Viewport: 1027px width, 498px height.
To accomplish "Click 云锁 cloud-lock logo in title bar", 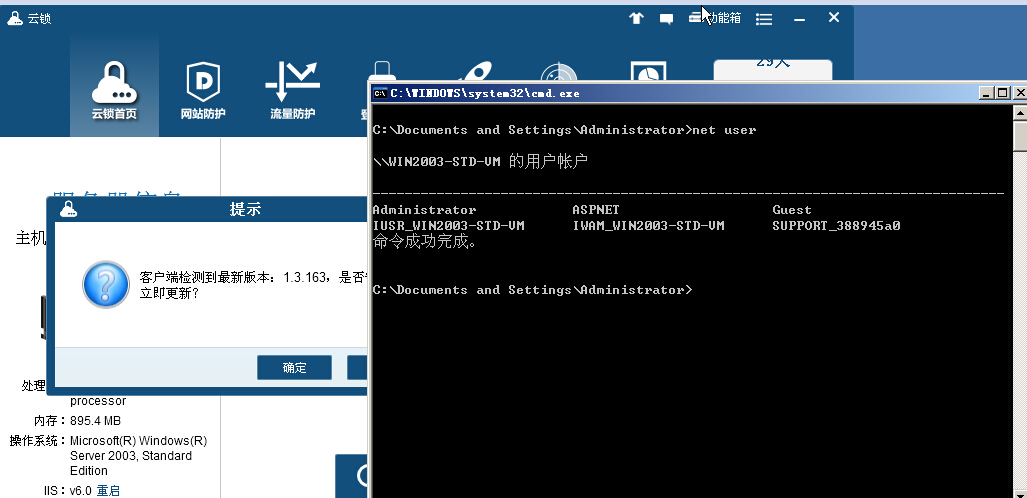I will 15,18.
